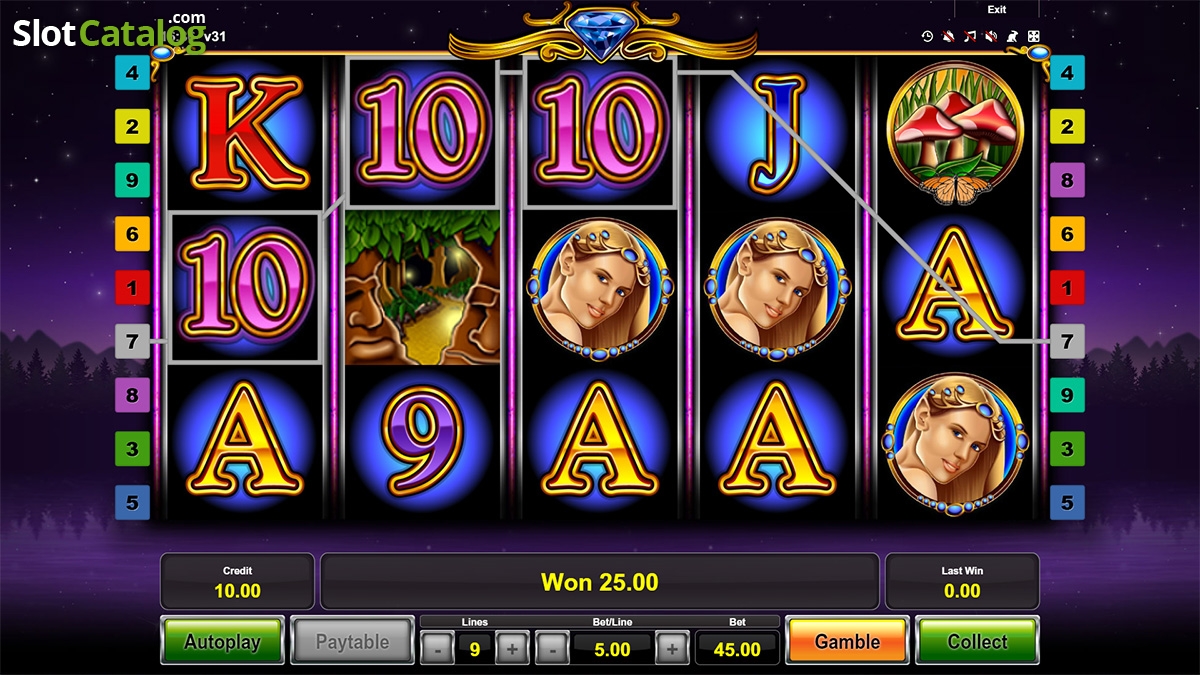Select blue payline 5 marker on right
The image size is (1200, 675).
(x=1067, y=503)
